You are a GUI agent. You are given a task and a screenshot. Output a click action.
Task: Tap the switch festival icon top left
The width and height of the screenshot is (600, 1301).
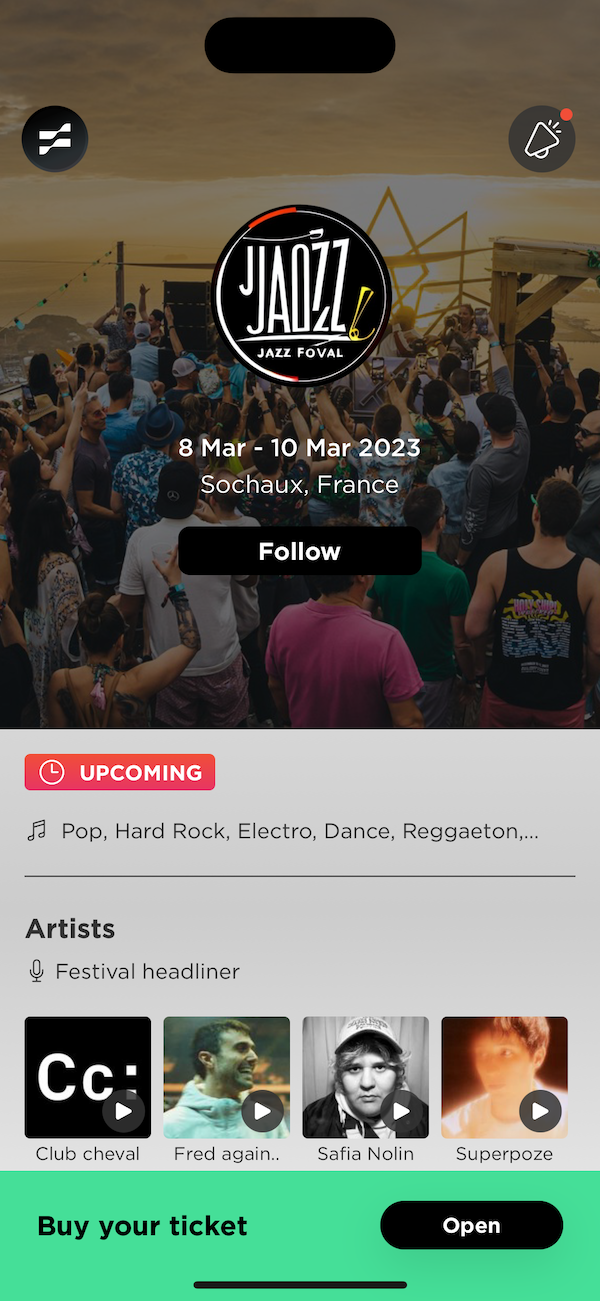(55, 139)
